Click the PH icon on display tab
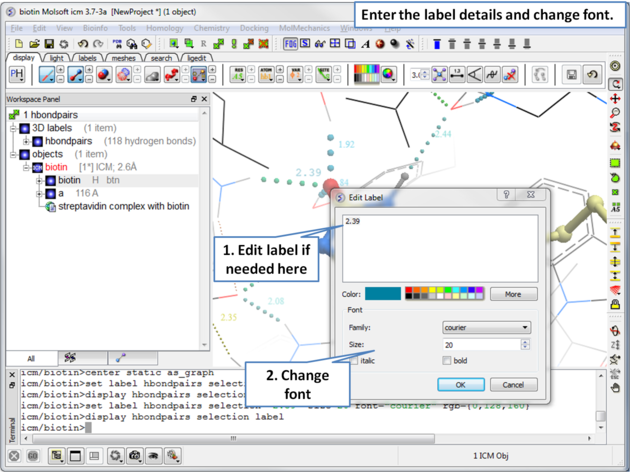The image size is (630, 472). 17,74
